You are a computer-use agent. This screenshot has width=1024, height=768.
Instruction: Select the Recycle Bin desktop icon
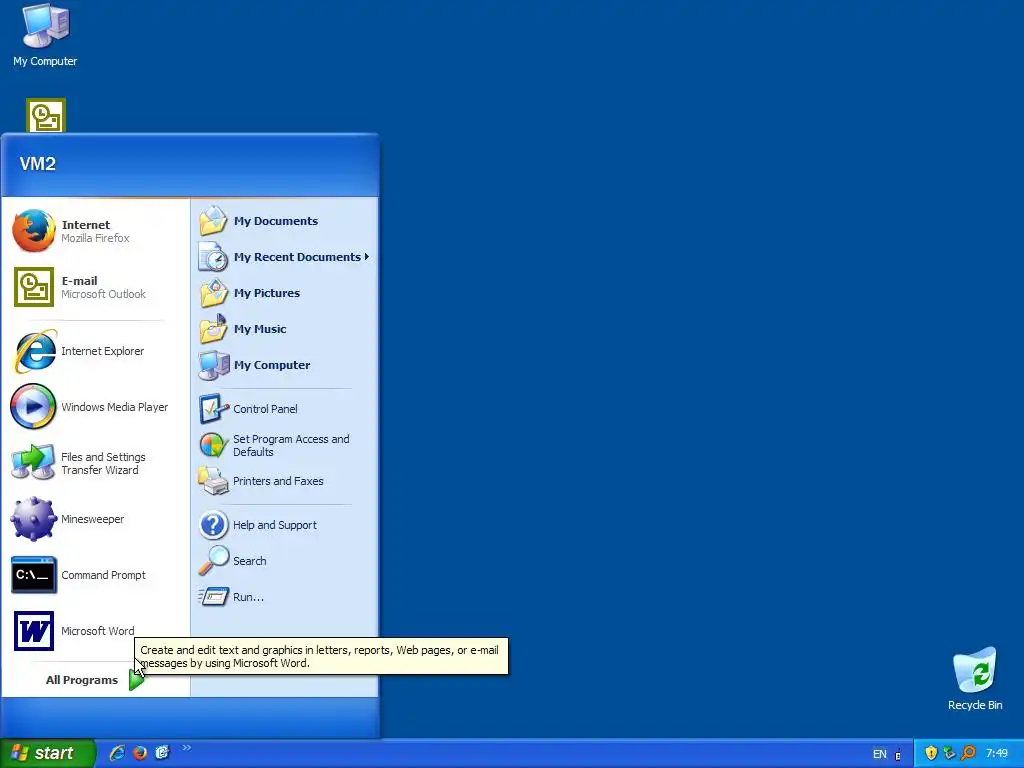(x=975, y=679)
